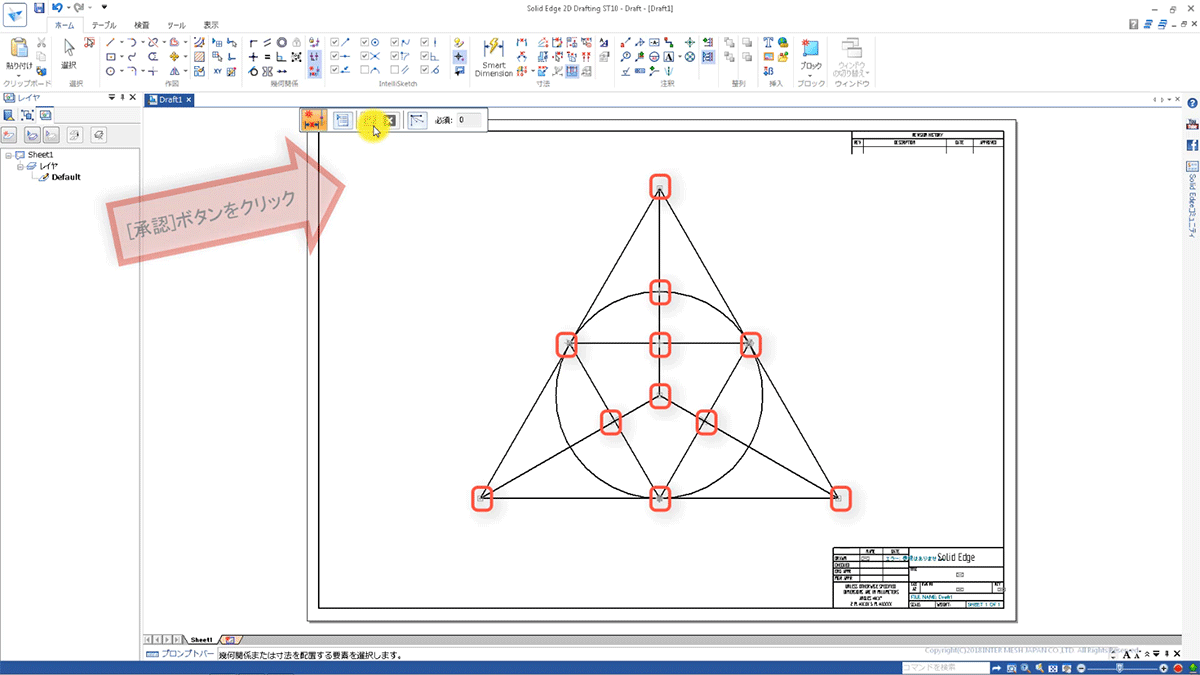Click the cancel X button in command bar
The image size is (1200, 675).
click(x=390, y=120)
